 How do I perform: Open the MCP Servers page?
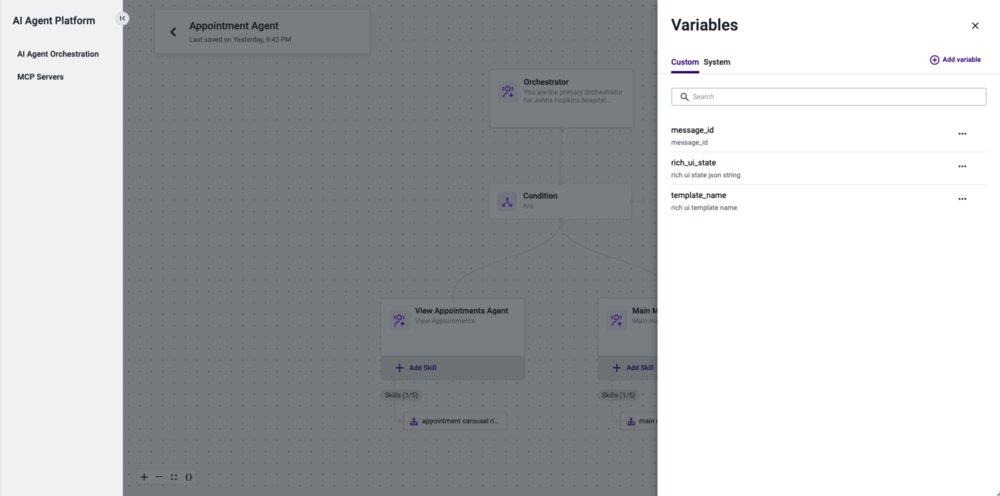40,77
